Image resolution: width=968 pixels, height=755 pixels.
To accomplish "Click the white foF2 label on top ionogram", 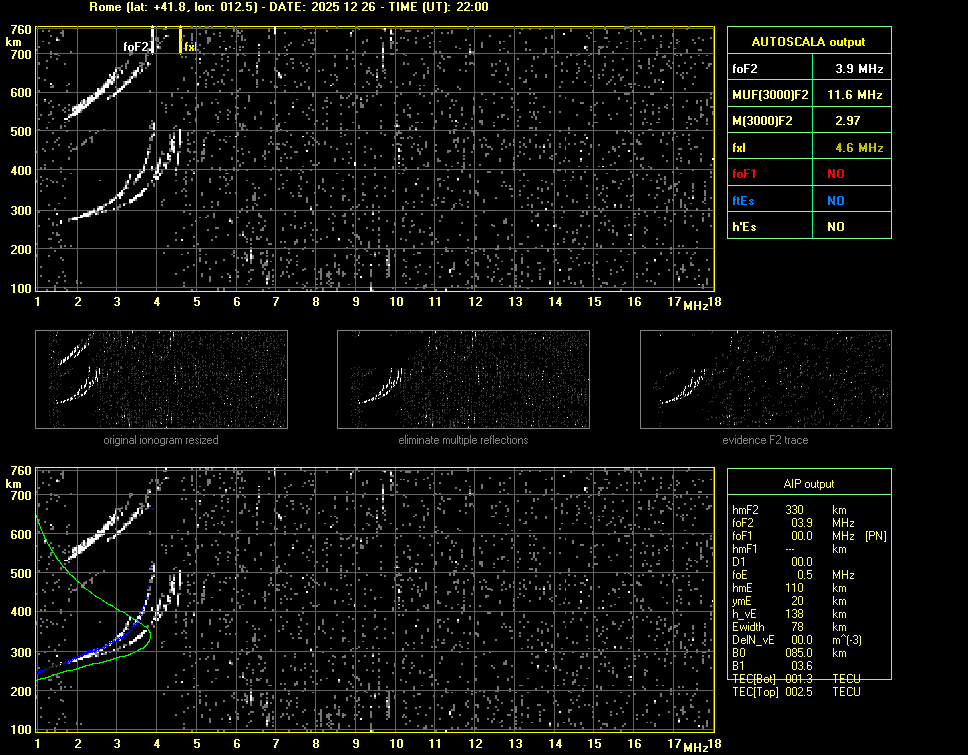I will click(136, 47).
